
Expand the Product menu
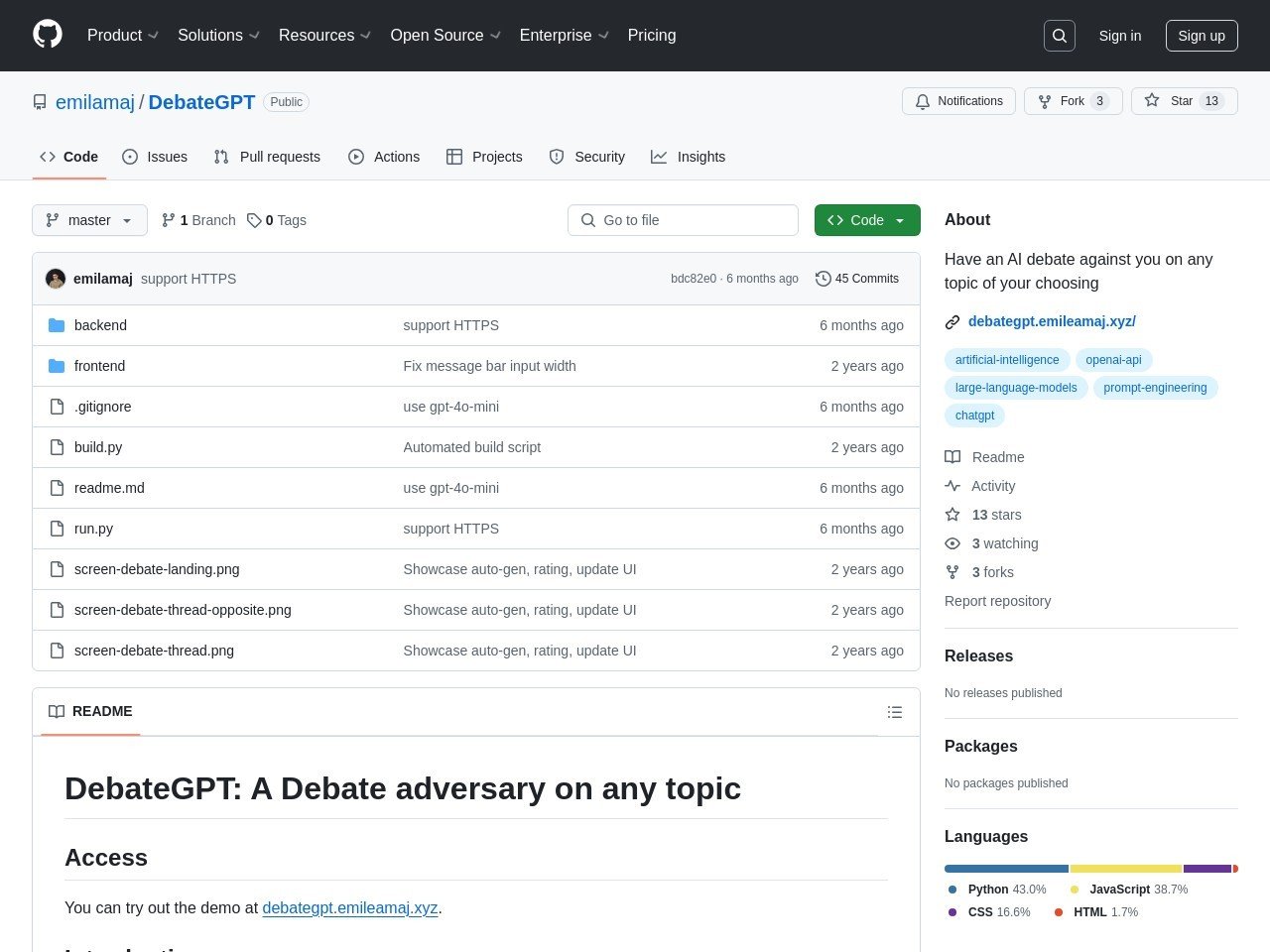[x=123, y=35]
